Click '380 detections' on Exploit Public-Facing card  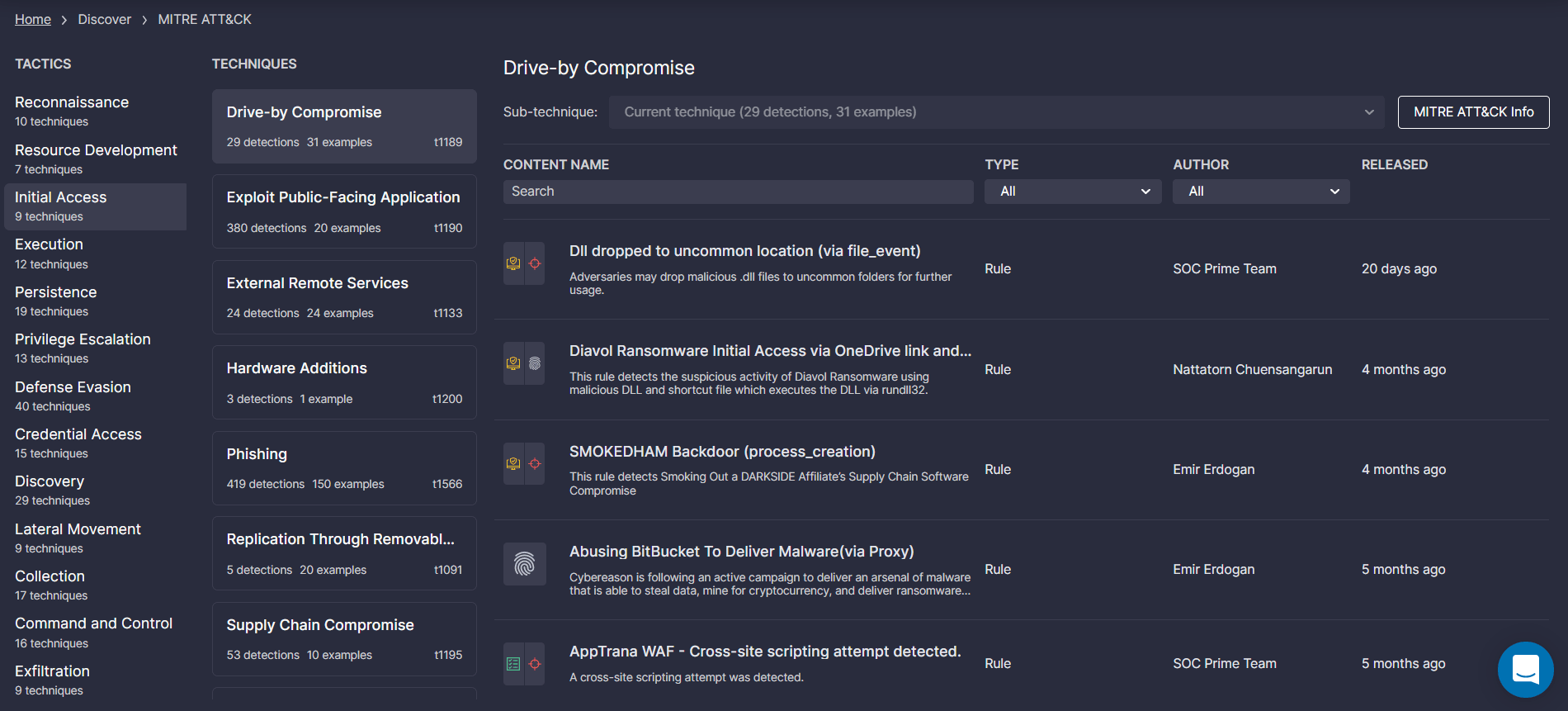pos(267,228)
